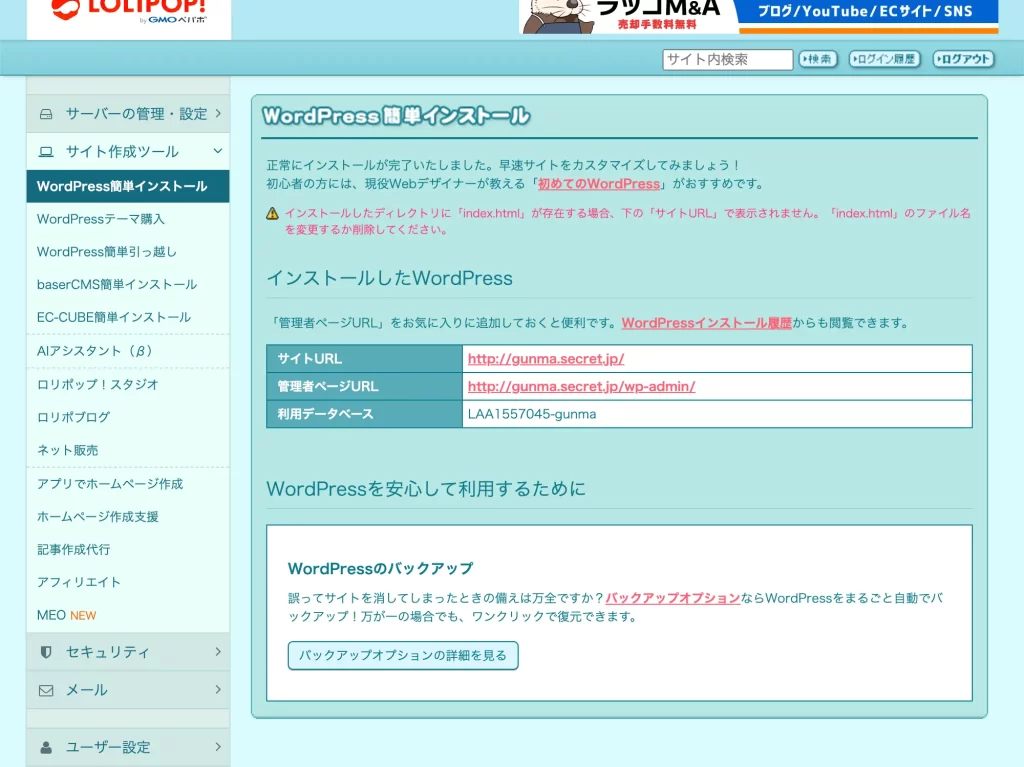This screenshot has height=767, width=1024.
Task: Click the laptop icon for site tools
Action: coord(46,152)
